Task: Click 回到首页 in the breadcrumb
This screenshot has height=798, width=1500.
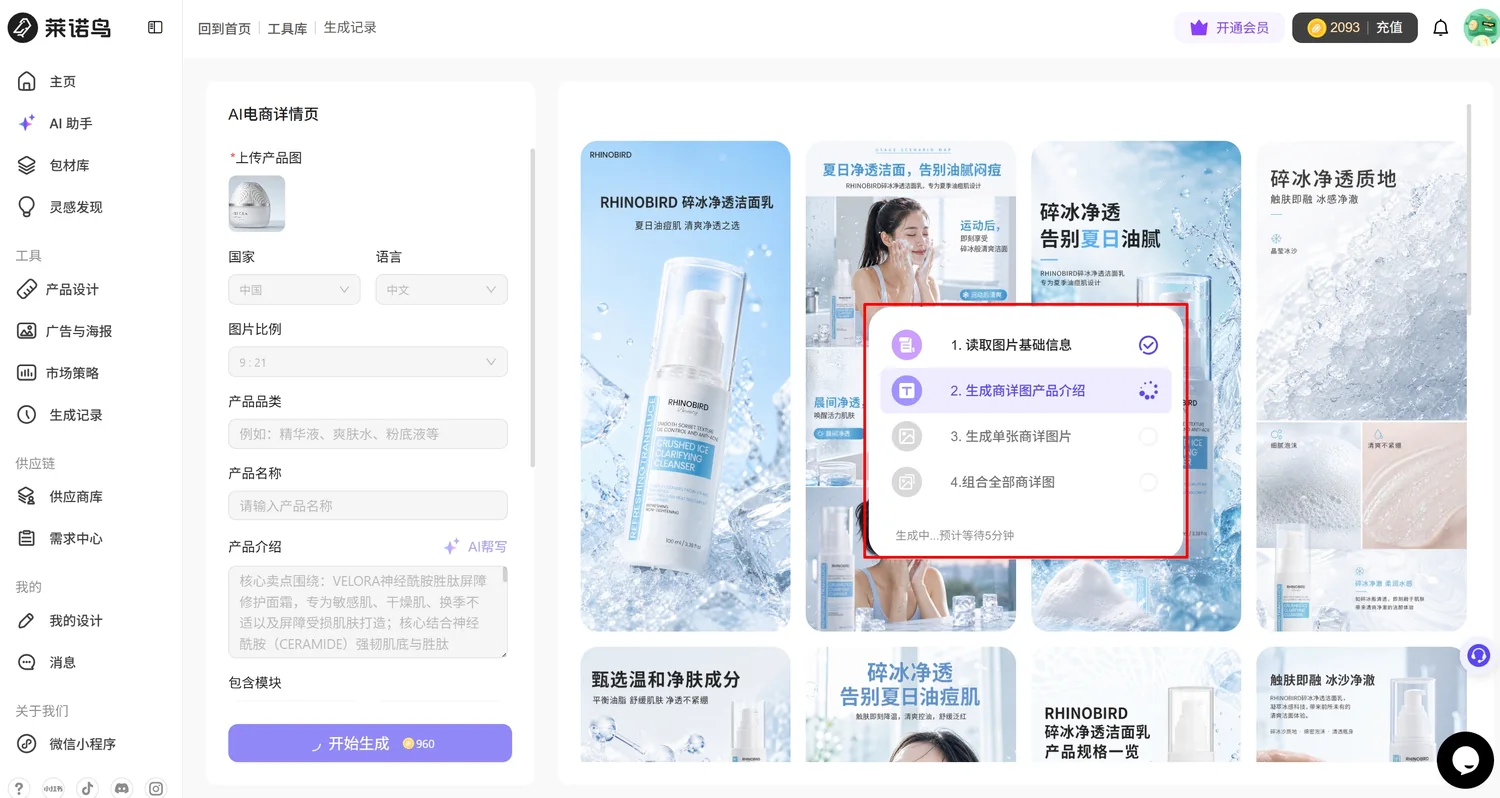Action: coord(225,28)
